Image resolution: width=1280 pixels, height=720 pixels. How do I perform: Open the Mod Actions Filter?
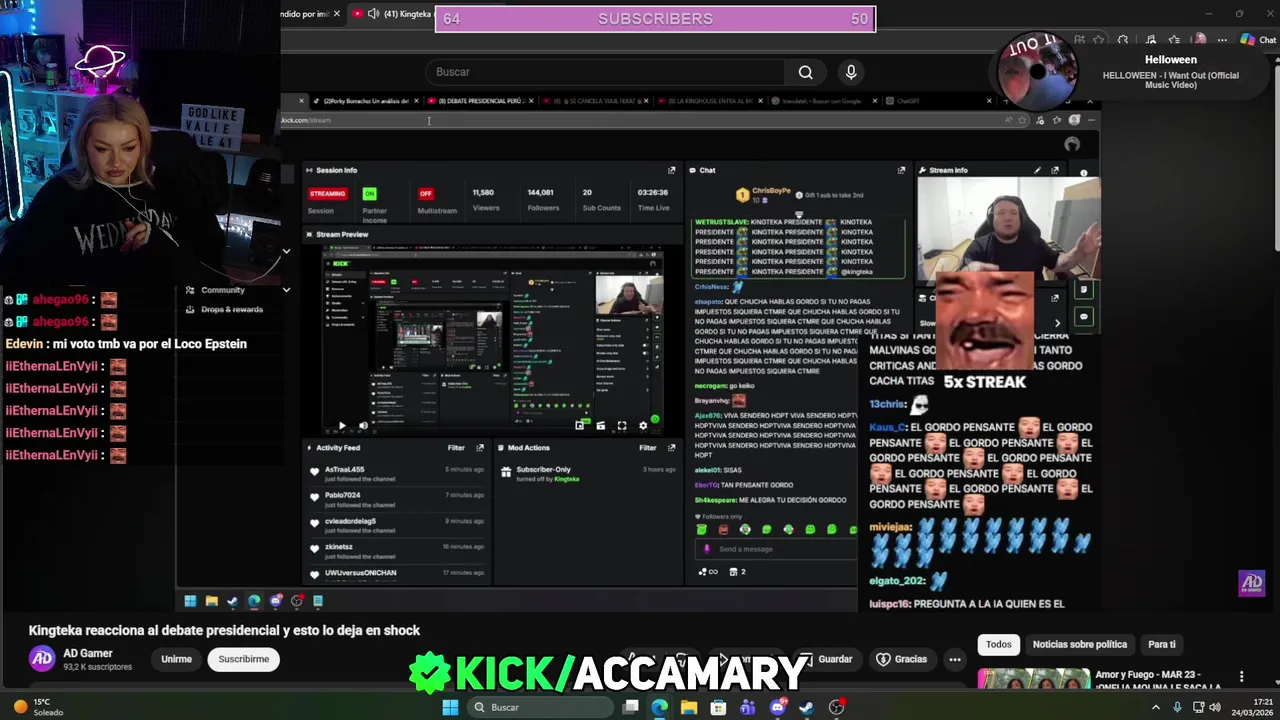(647, 448)
